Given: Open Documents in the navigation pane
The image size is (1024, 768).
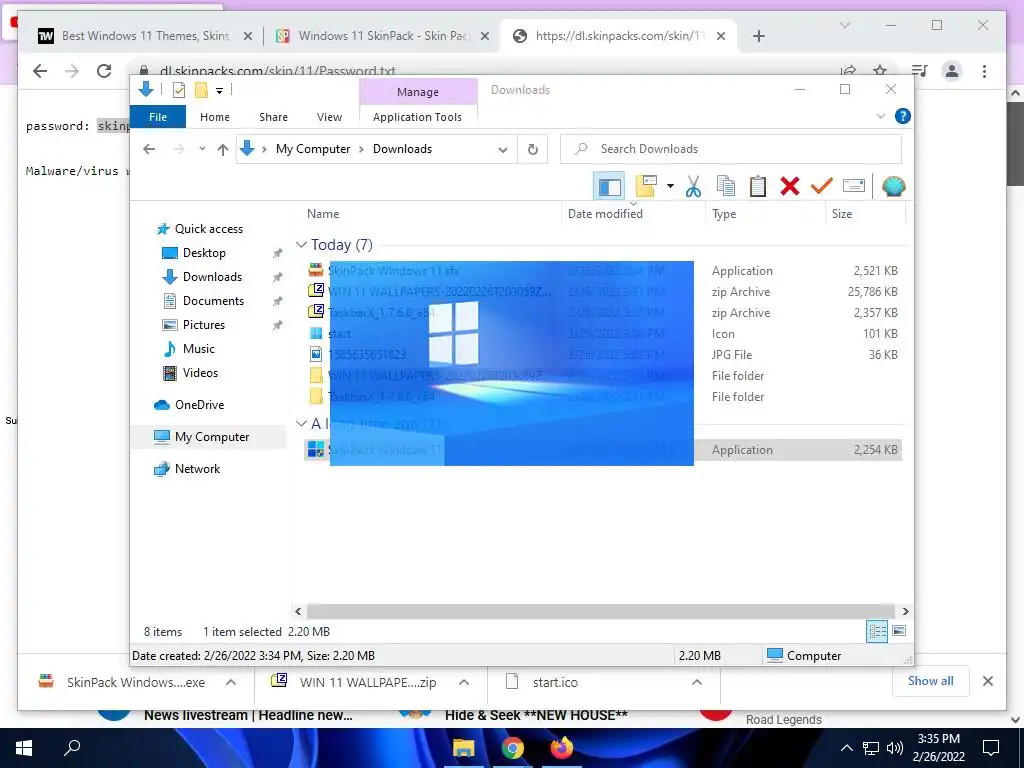Looking at the screenshot, I should 213,300.
